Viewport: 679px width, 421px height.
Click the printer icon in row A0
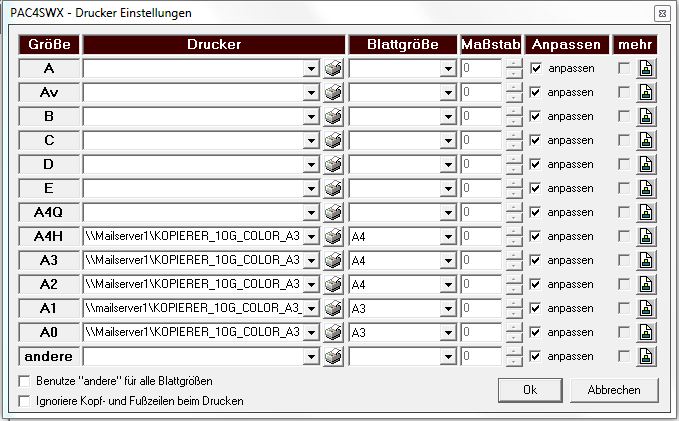click(333, 332)
